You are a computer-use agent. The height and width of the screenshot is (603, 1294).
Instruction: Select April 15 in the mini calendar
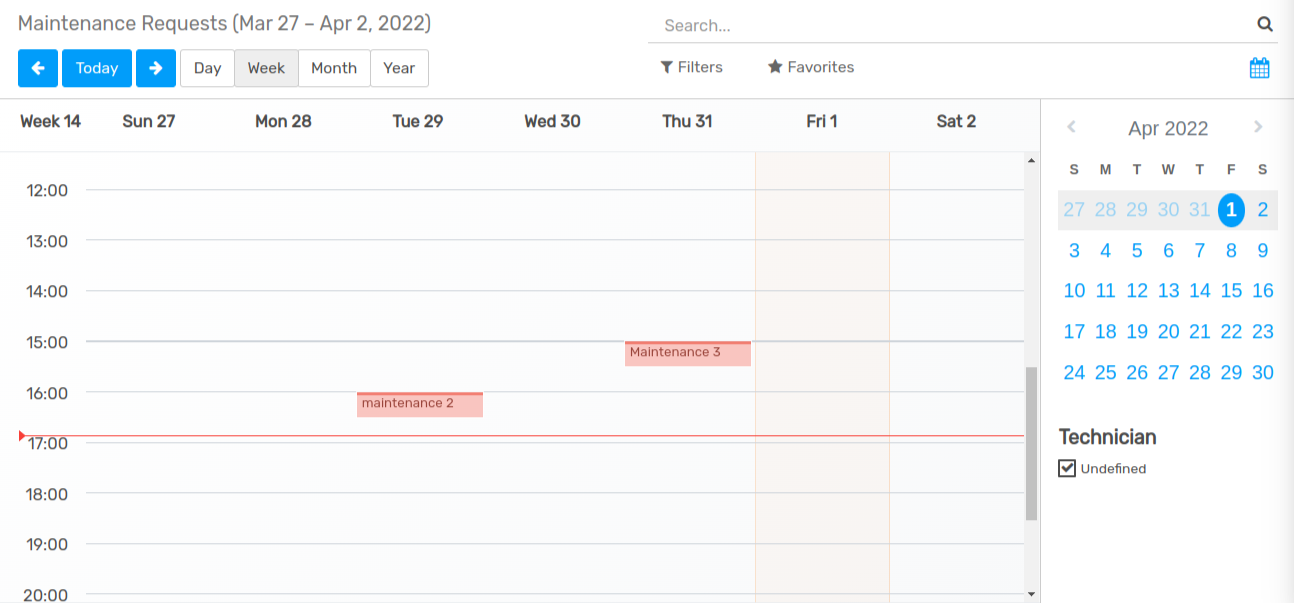click(x=1231, y=290)
